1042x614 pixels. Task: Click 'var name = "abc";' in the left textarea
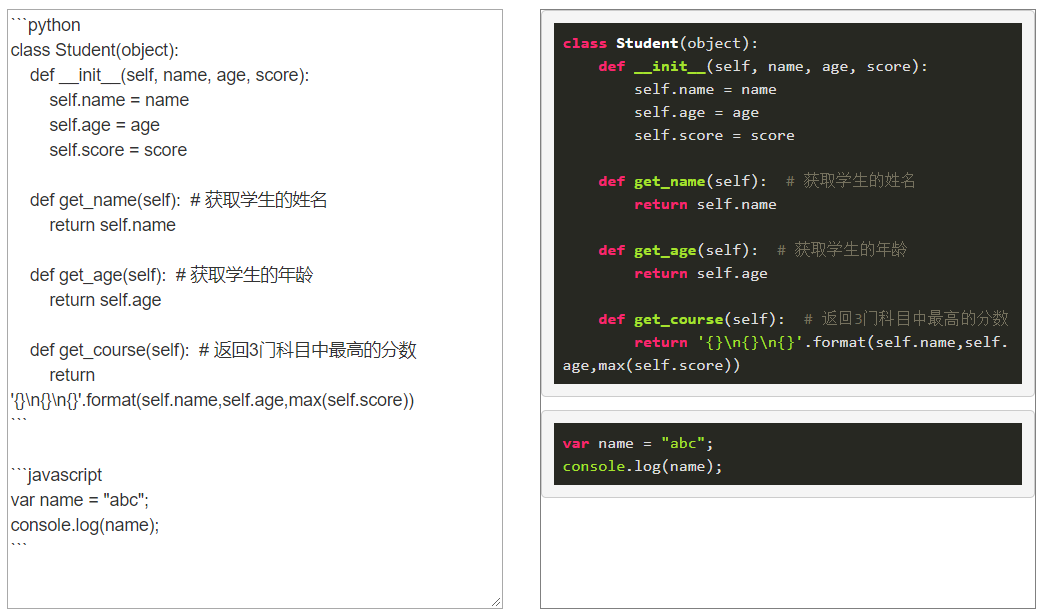point(80,500)
